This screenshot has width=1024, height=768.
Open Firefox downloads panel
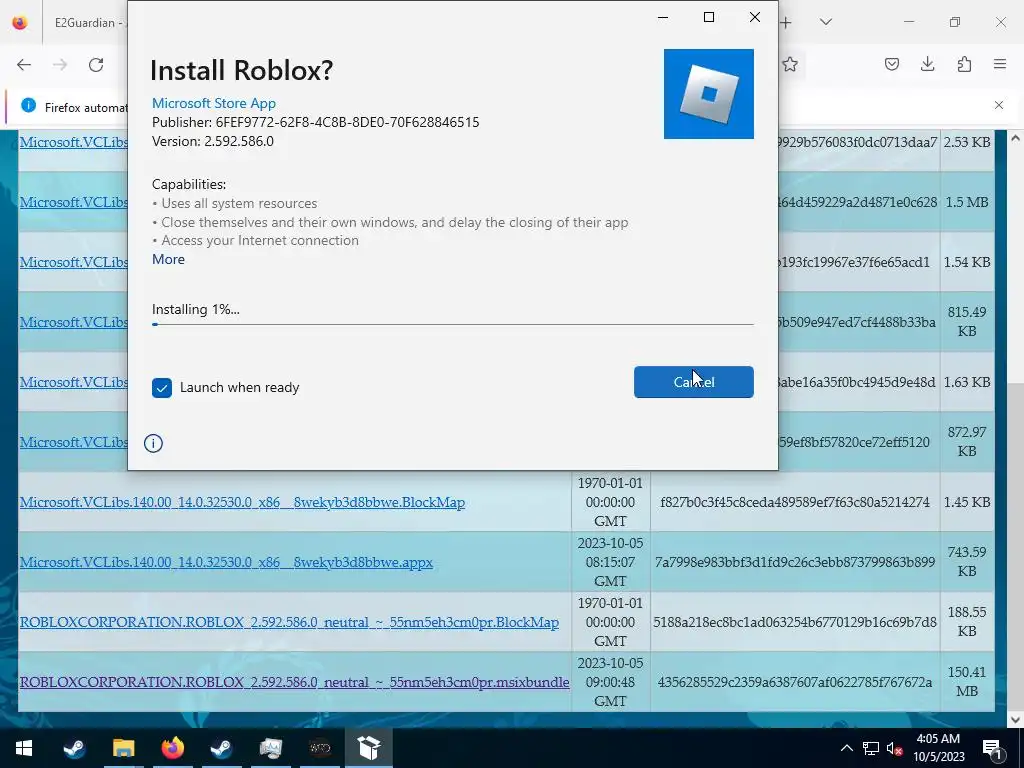tap(927, 64)
